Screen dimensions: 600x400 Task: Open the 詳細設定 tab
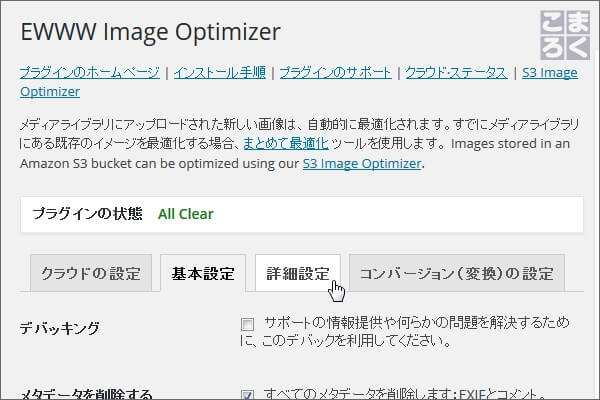(x=298, y=273)
